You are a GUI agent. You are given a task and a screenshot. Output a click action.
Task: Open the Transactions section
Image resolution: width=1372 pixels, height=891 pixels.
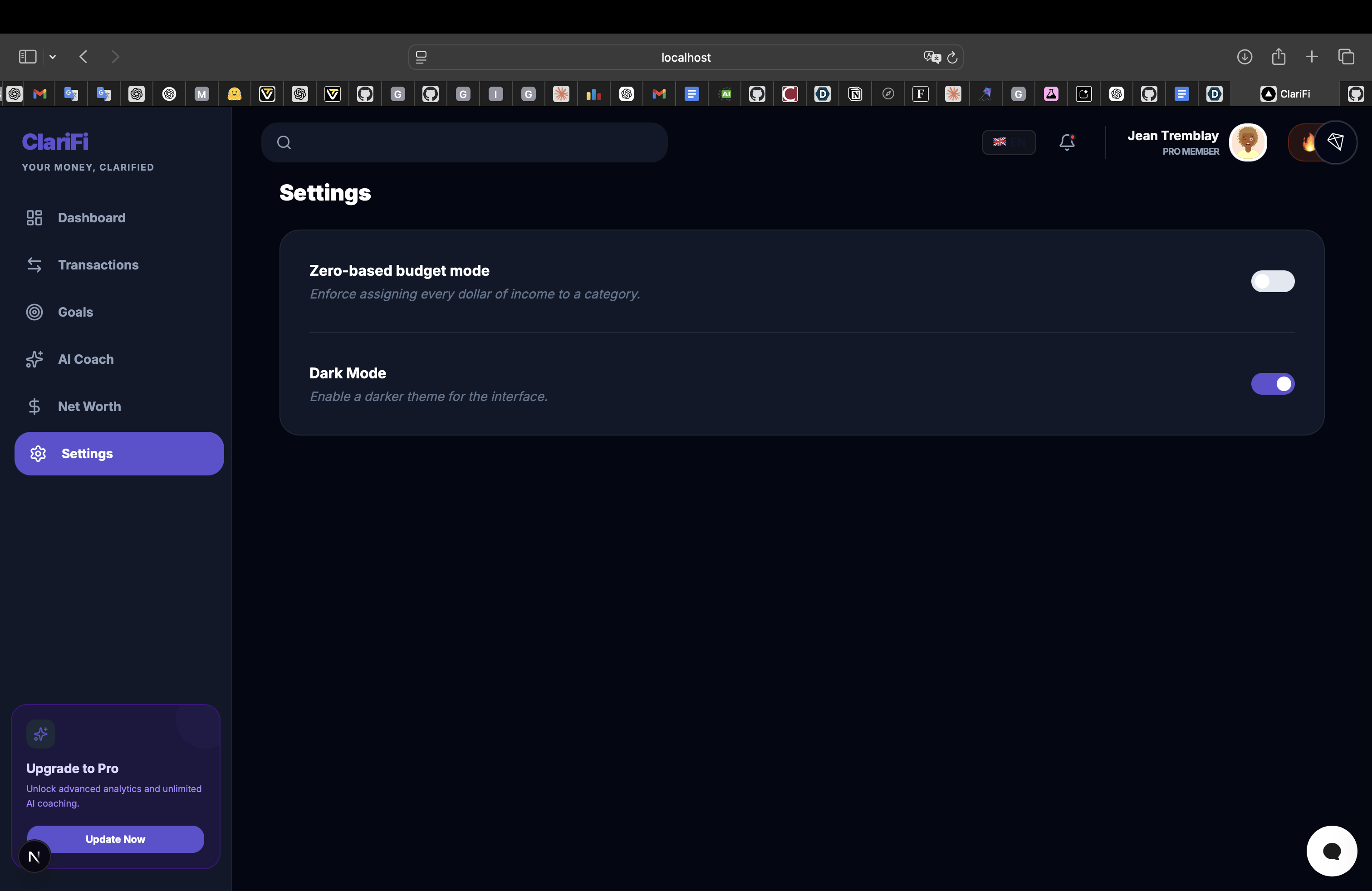point(98,265)
